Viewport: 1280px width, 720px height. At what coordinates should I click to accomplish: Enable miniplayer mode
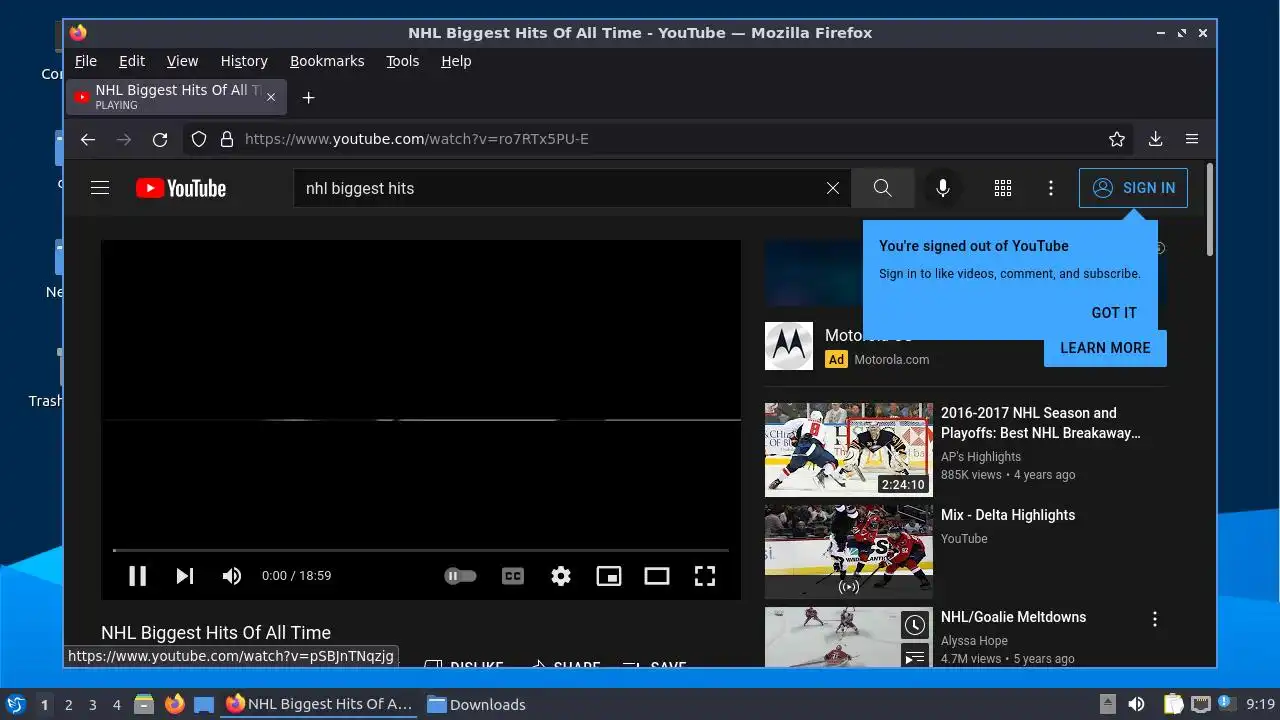609,576
